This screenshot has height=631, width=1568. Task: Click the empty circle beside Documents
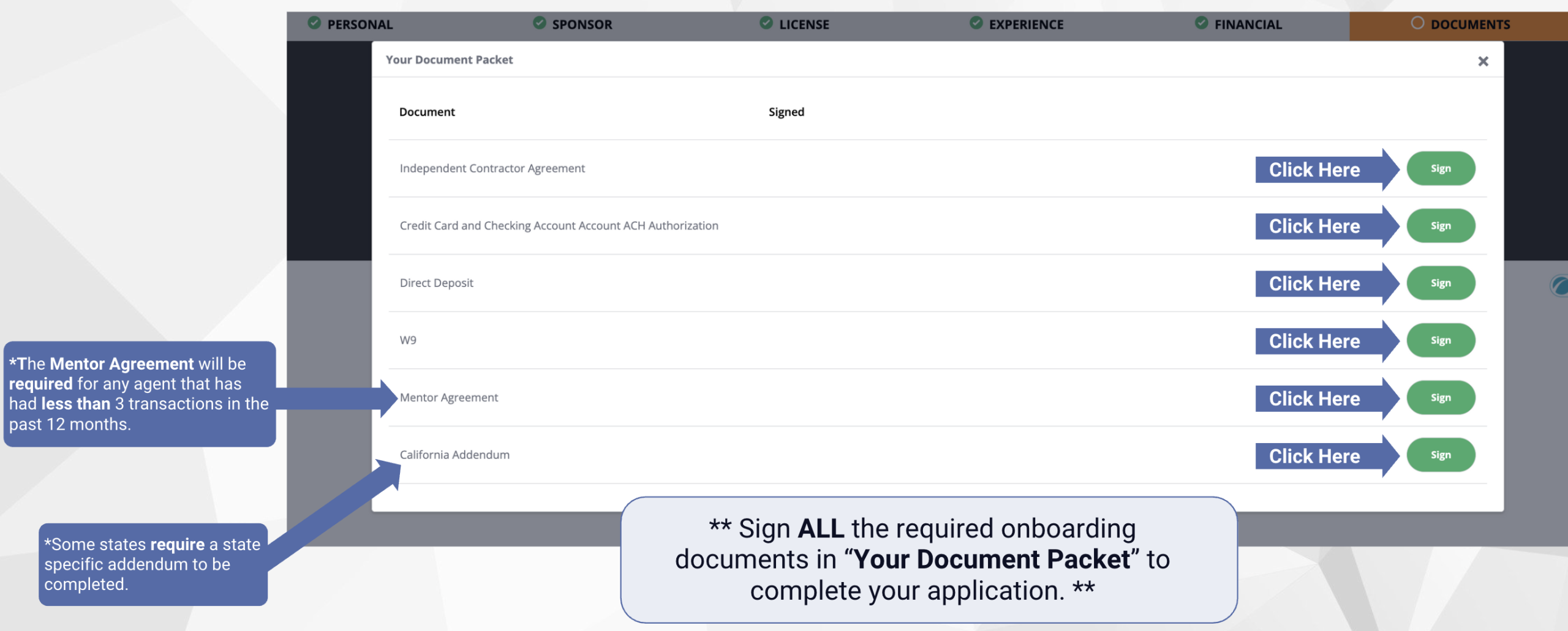(1417, 23)
